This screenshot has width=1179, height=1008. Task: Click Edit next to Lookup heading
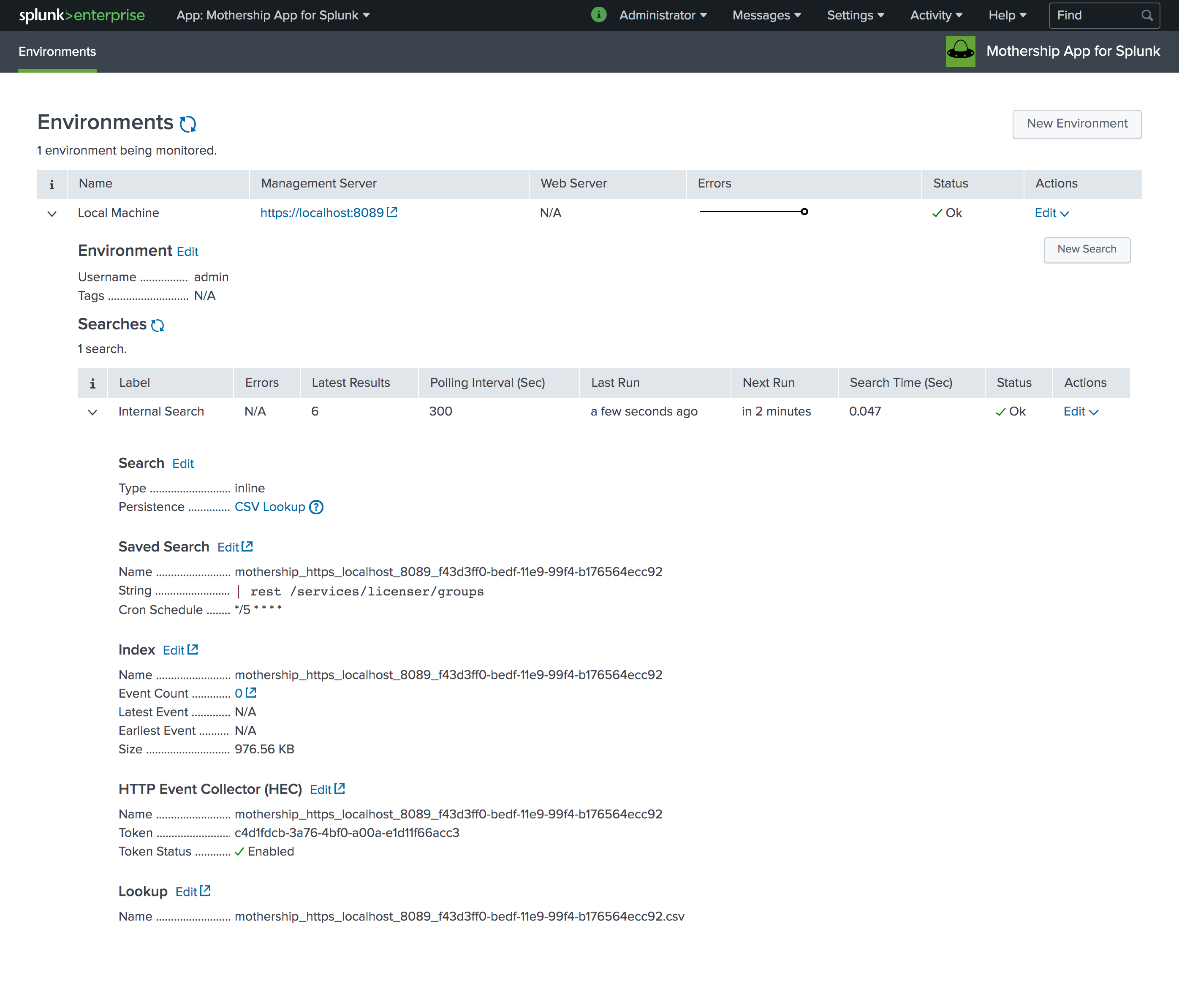click(193, 891)
